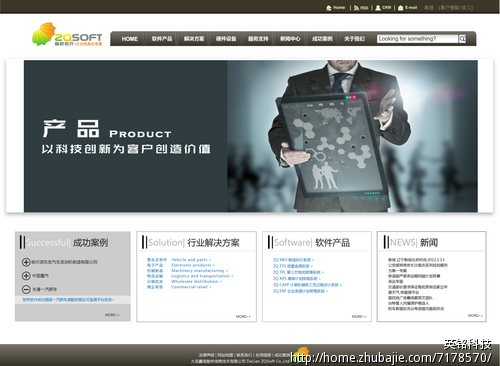Click the 'Looking for something?' search field

[418, 39]
